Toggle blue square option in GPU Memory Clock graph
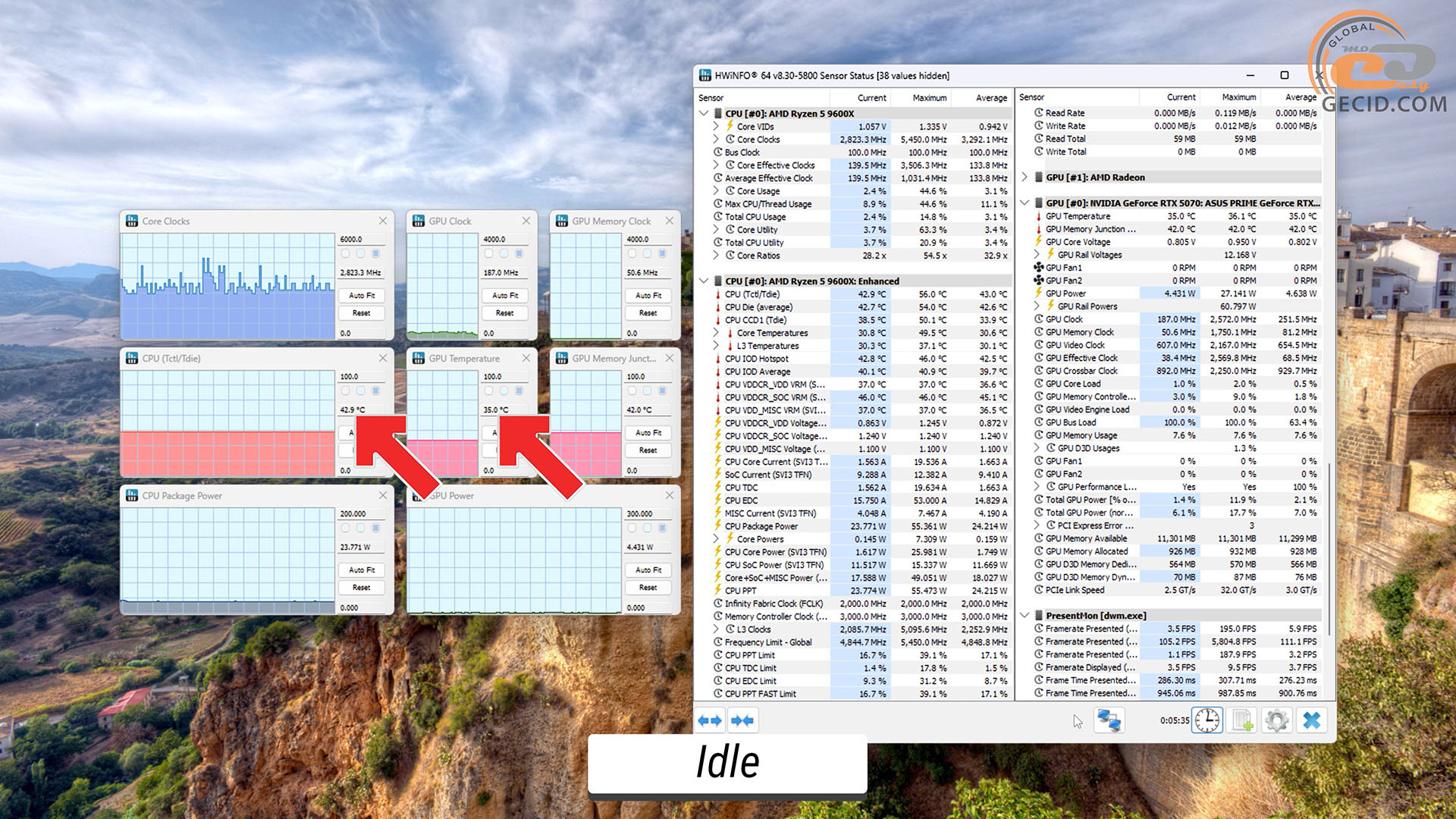This screenshot has width=1456, height=819. point(662,254)
